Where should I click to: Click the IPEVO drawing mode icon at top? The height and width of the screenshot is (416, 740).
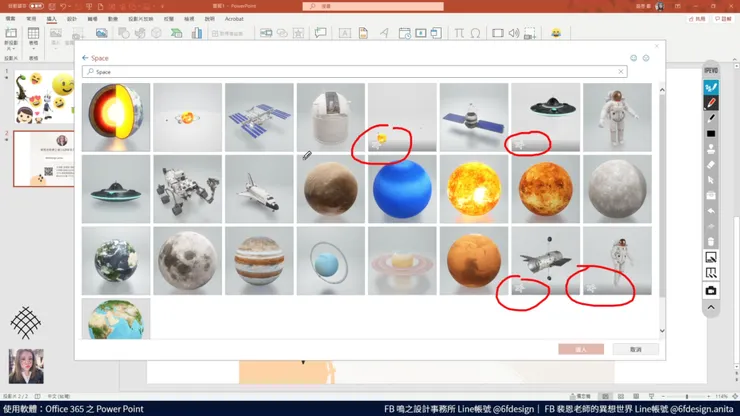pos(711,87)
